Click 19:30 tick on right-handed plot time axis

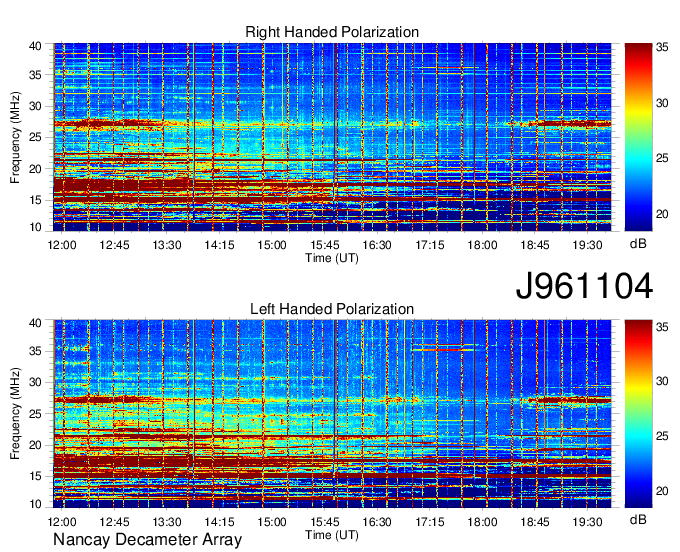coord(588,245)
